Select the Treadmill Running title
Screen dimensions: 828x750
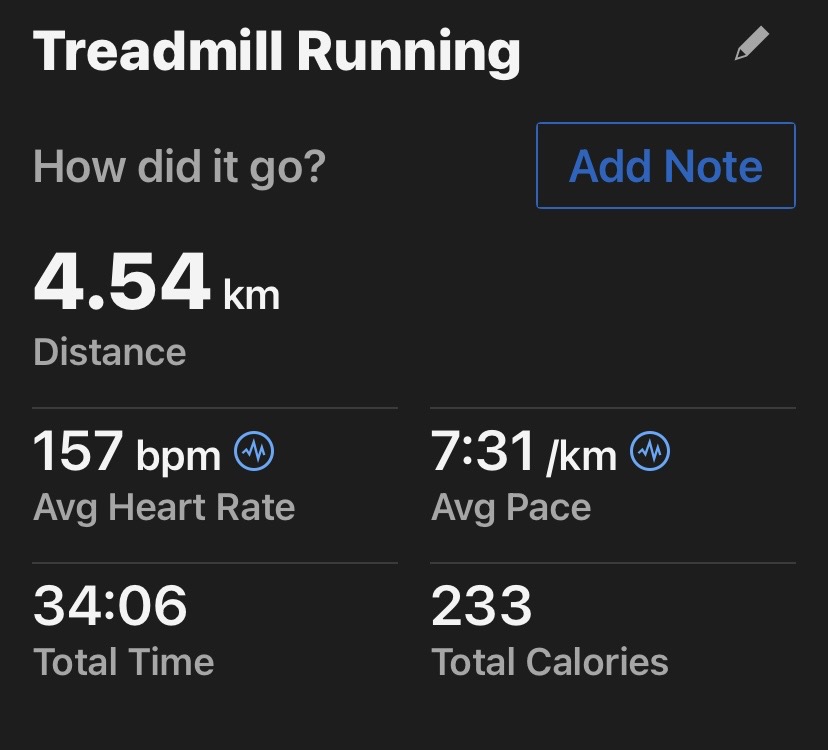[x=277, y=51]
